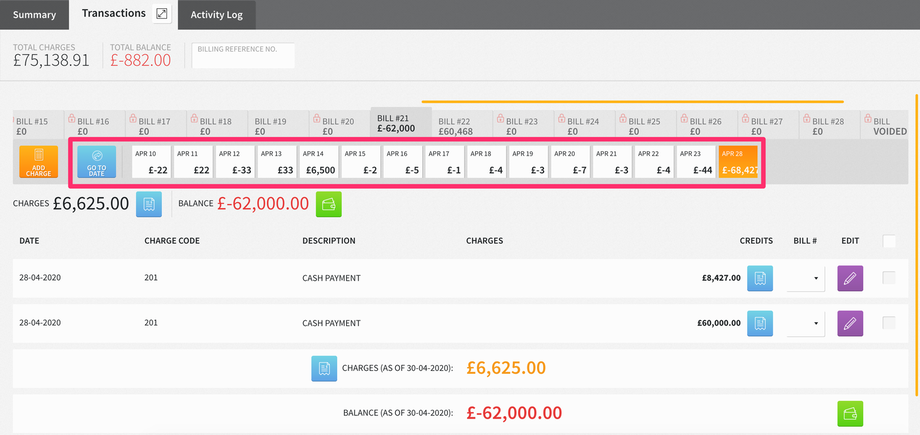Image resolution: width=920 pixels, height=435 pixels.
Task: Select locked Bill #23 tab
Action: 523,126
